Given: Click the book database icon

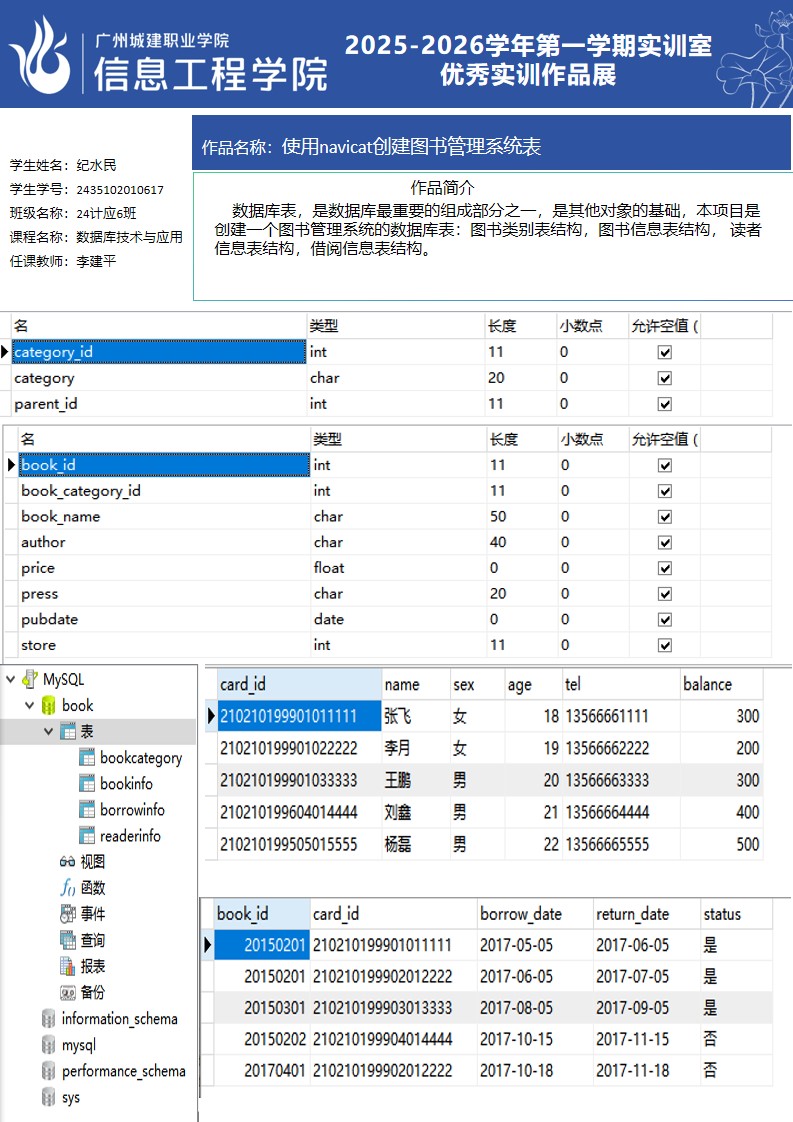Looking at the screenshot, I should click(x=49, y=706).
